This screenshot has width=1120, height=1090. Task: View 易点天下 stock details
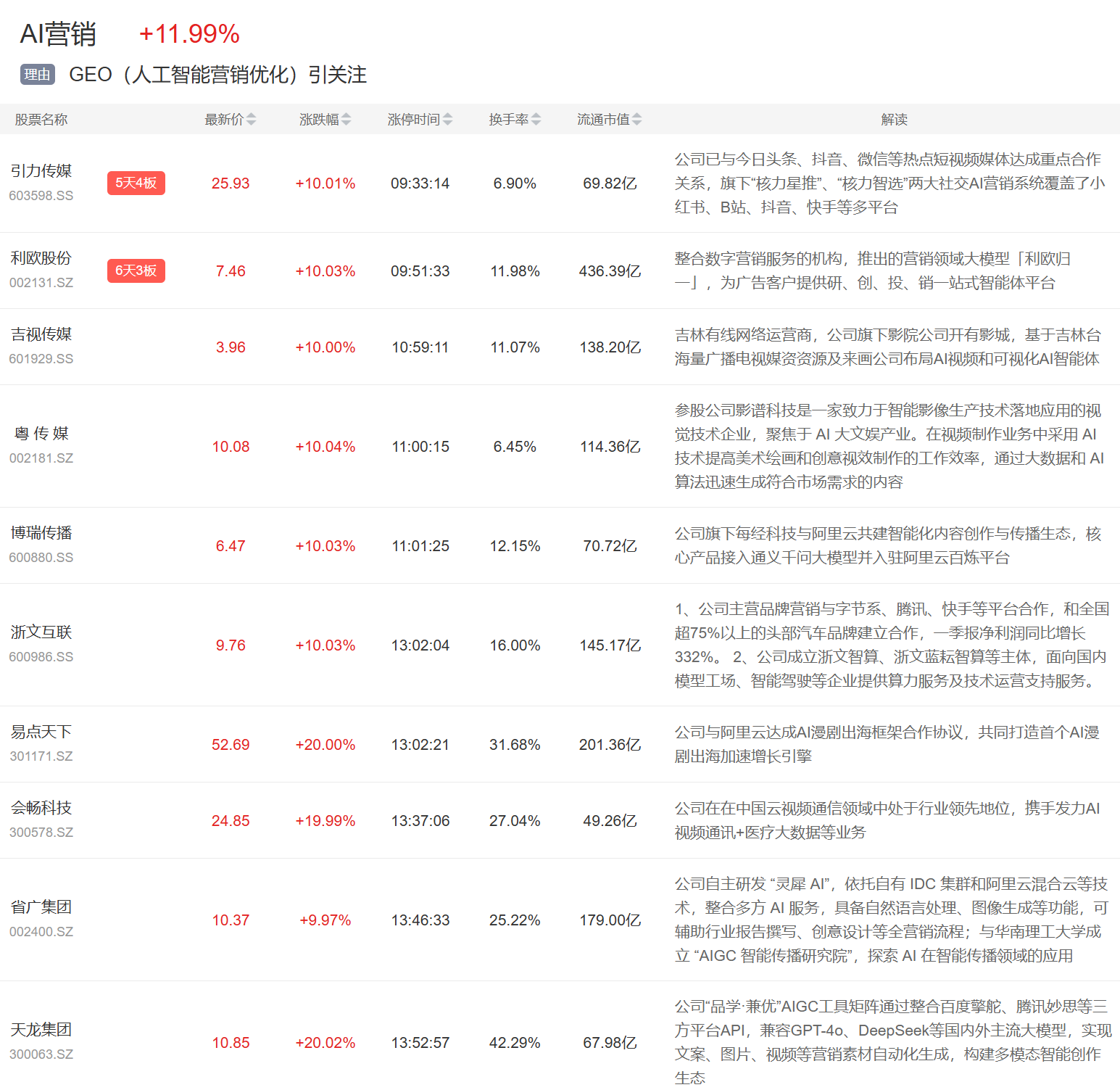(x=41, y=732)
